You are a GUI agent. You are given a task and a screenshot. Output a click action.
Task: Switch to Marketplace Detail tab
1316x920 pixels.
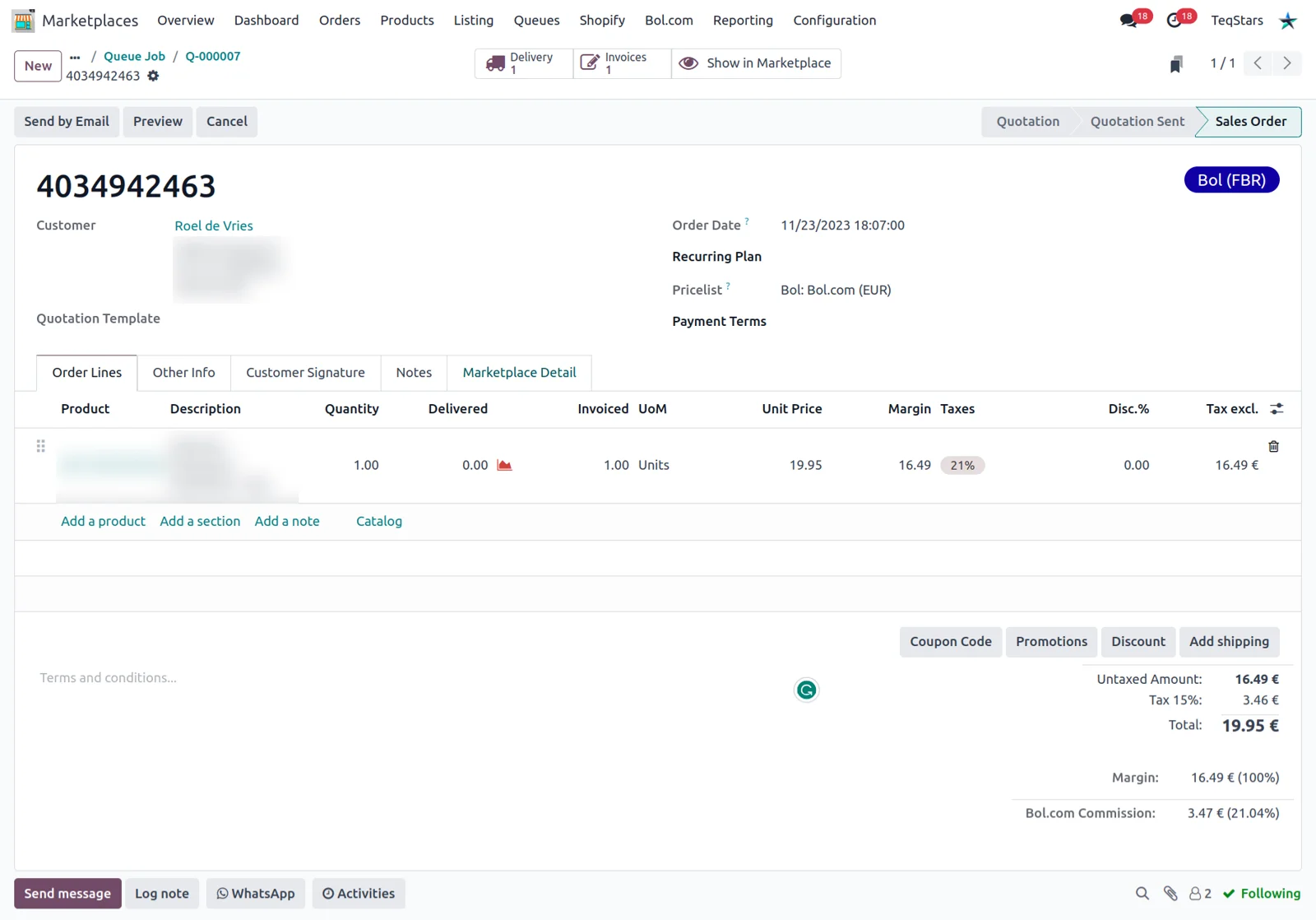pyautogui.click(x=519, y=373)
